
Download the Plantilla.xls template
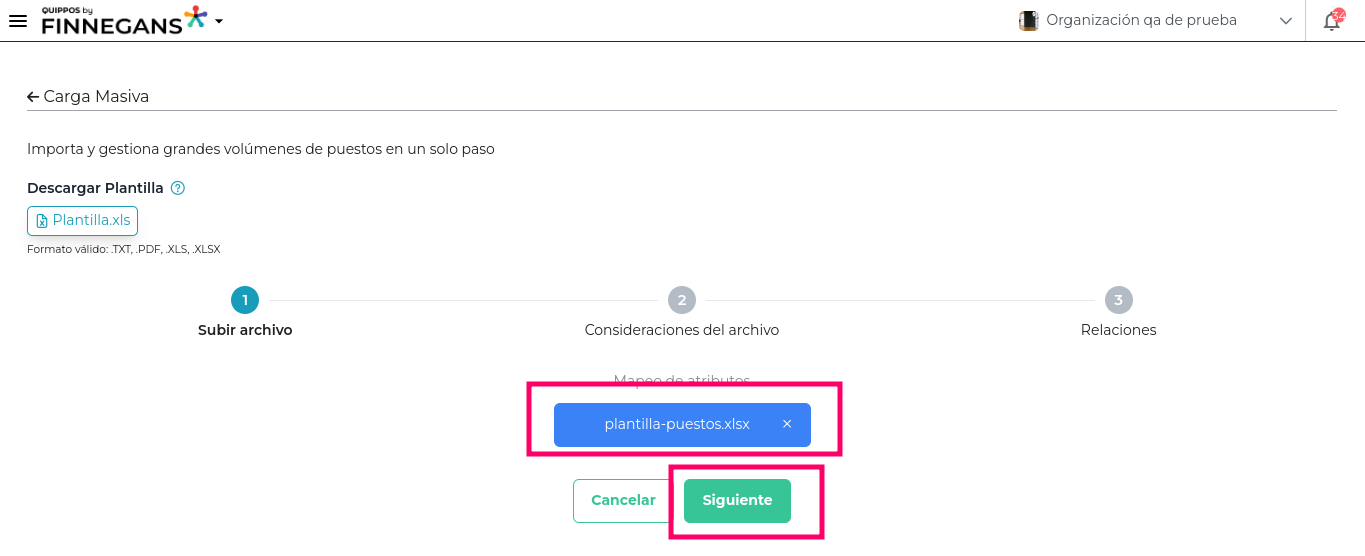click(82, 221)
